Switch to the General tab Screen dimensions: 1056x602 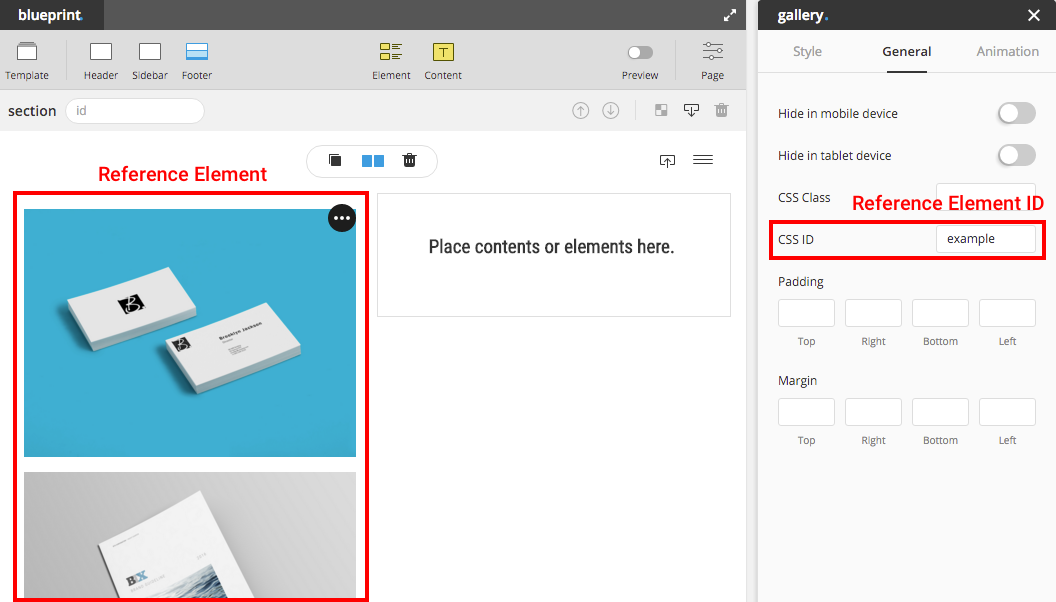pos(906,52)
